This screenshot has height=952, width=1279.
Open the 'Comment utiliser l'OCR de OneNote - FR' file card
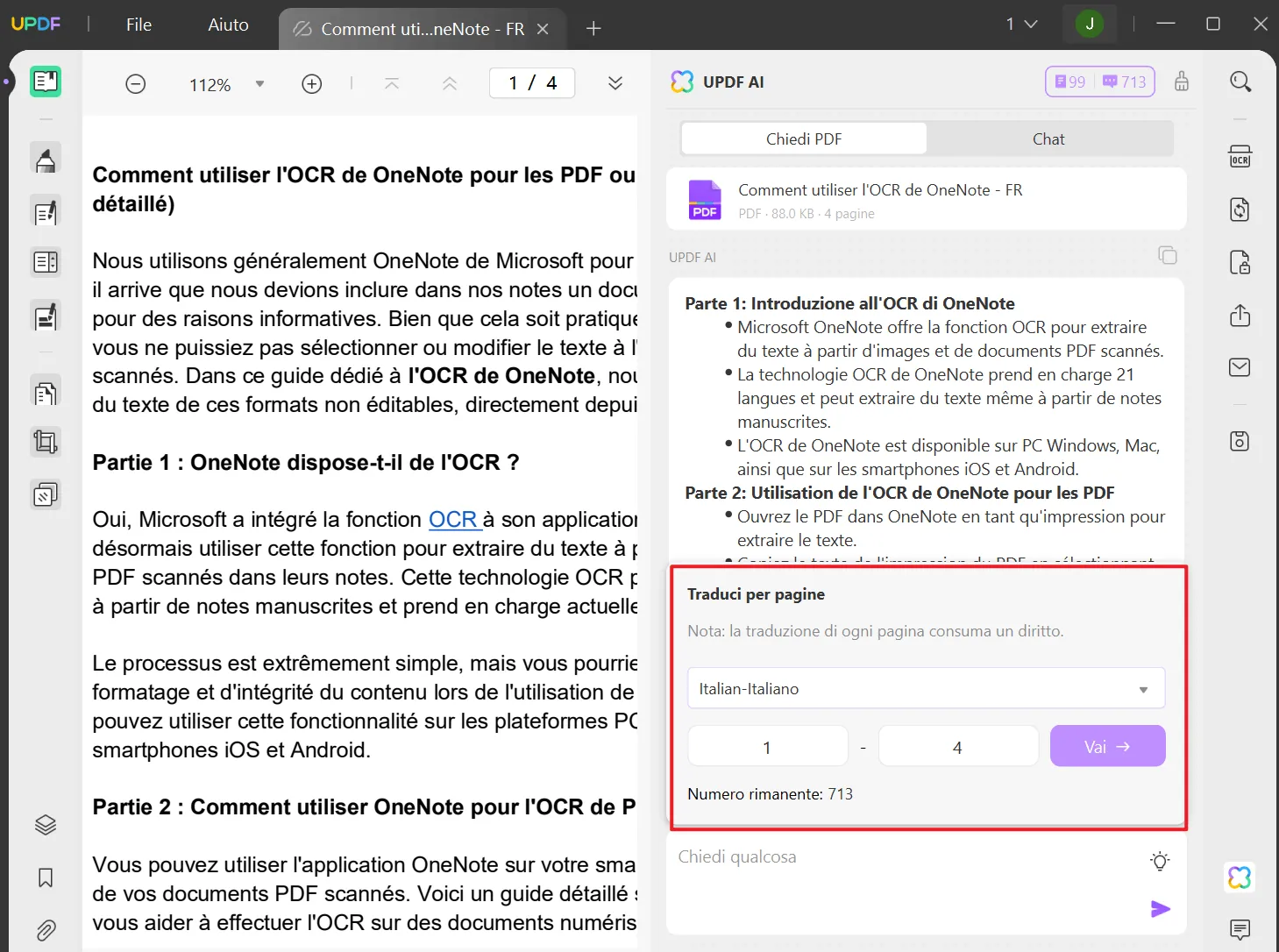[x=926, y=200]
